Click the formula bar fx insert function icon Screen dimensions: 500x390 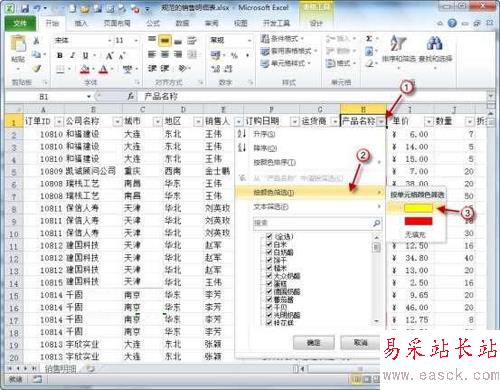[x=131, y=96]
